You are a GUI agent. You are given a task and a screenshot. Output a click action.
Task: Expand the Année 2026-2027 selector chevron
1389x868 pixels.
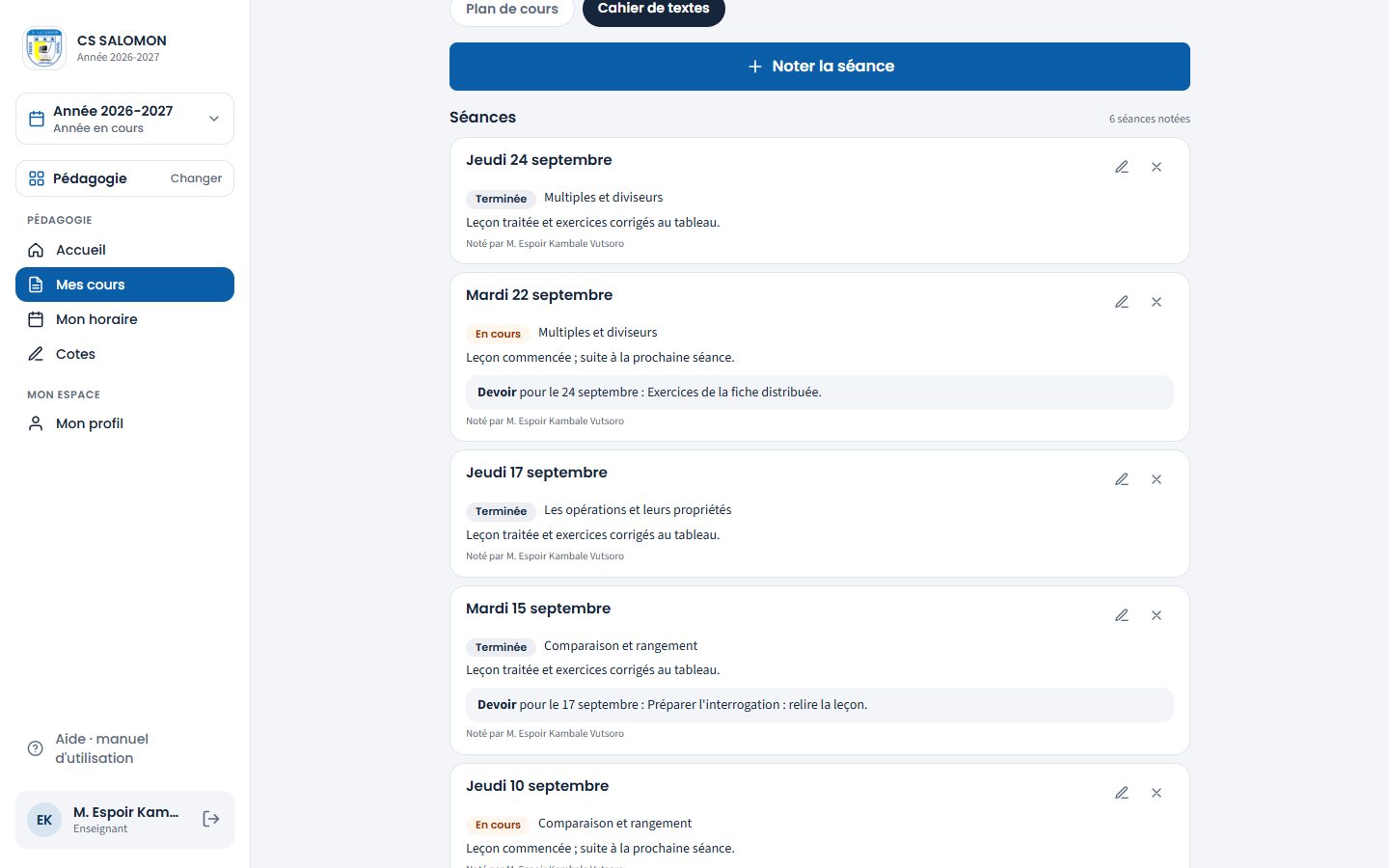pyautogui.click(x=214, y=119)
